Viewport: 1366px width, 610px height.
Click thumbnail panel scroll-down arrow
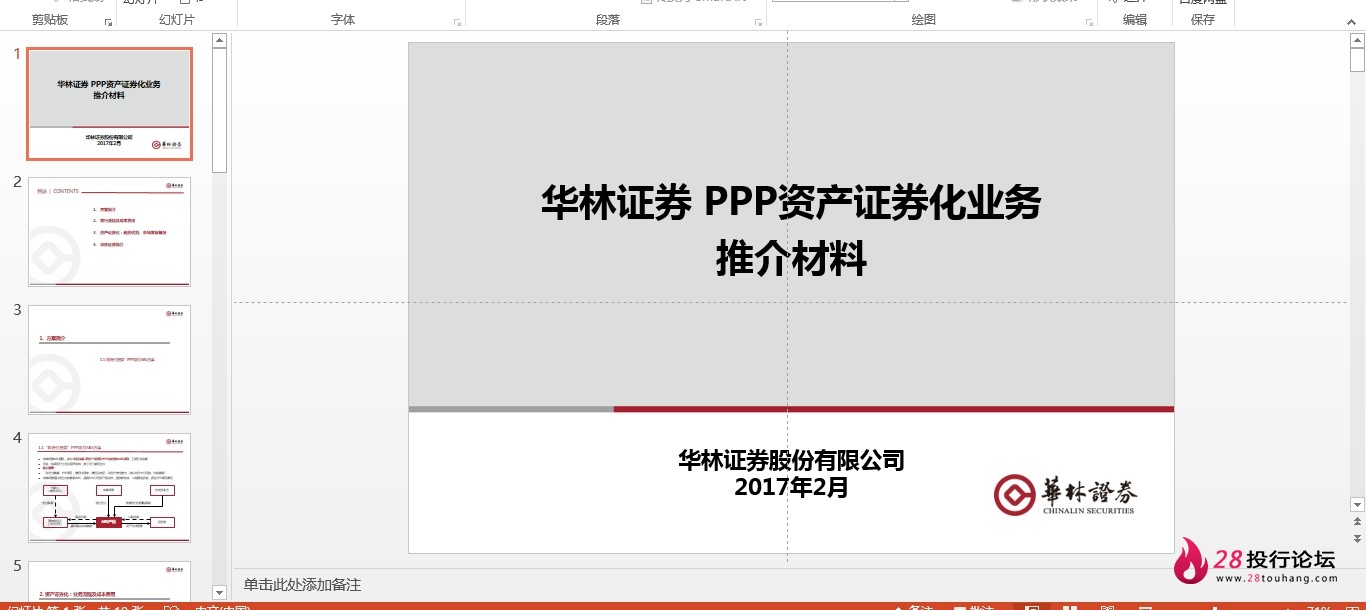[220, 593]
